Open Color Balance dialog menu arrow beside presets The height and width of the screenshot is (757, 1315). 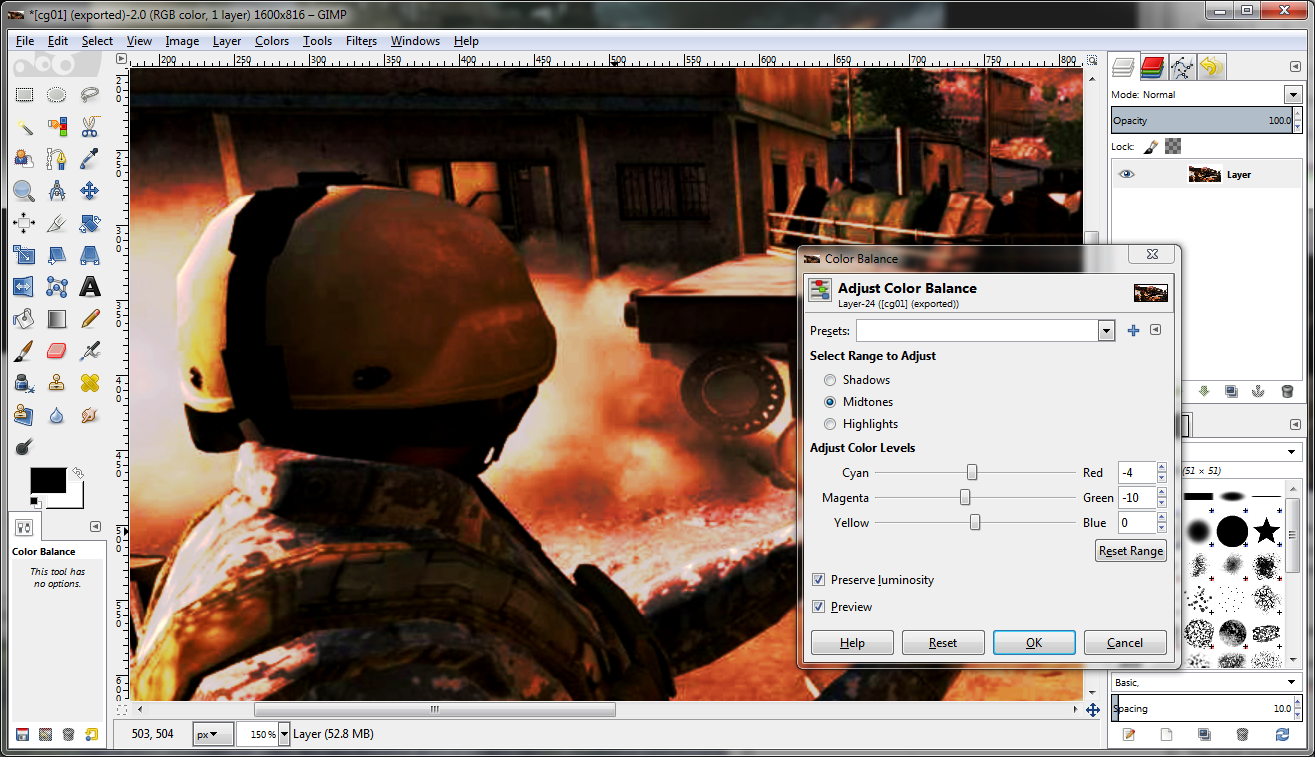(x=1155, y=330)
